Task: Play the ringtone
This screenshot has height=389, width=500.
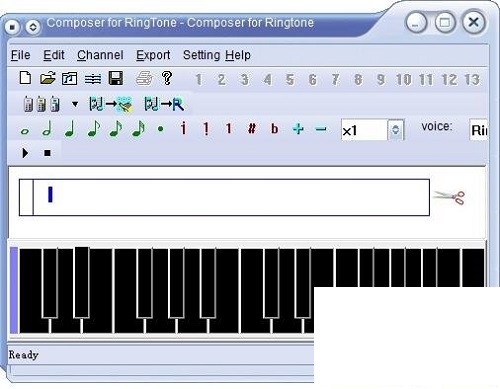Action: 25,153
